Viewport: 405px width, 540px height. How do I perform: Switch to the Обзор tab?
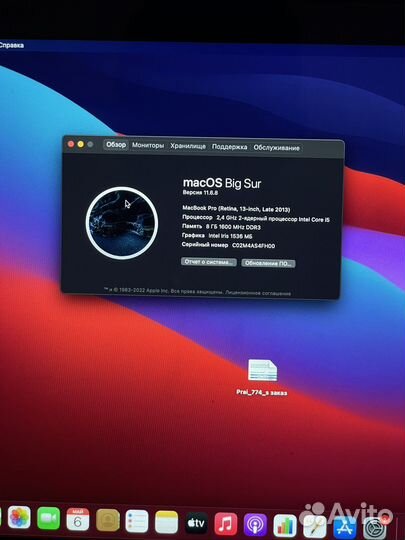pyautogui.click(x=116, y=145)
